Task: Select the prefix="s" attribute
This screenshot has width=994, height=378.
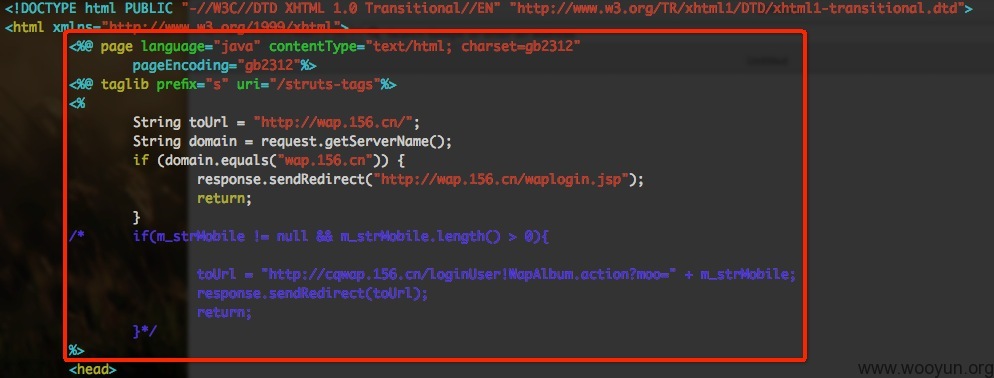Action: (x=192, y=85)
